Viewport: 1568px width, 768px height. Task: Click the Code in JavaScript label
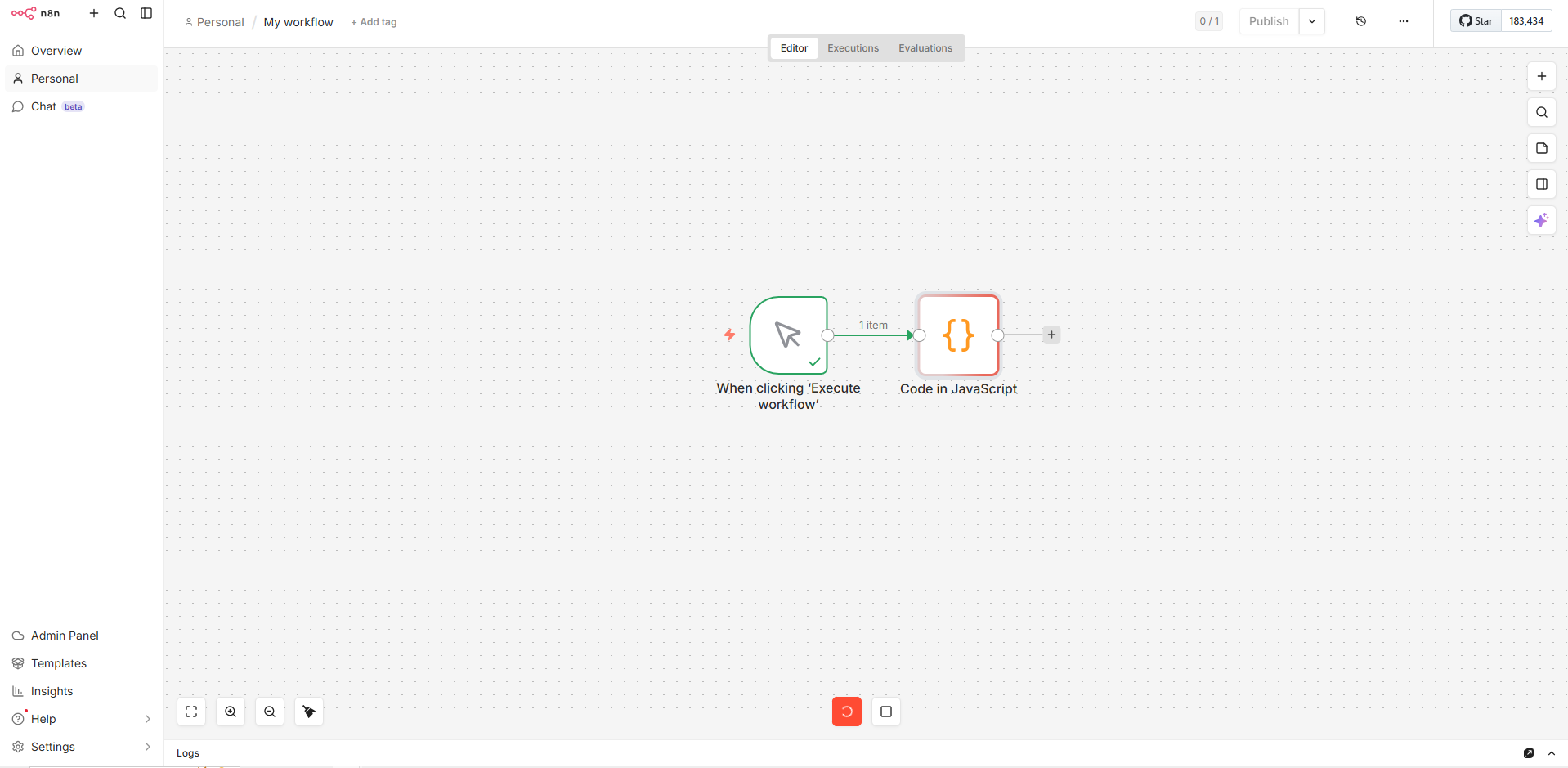coord(959,389)
